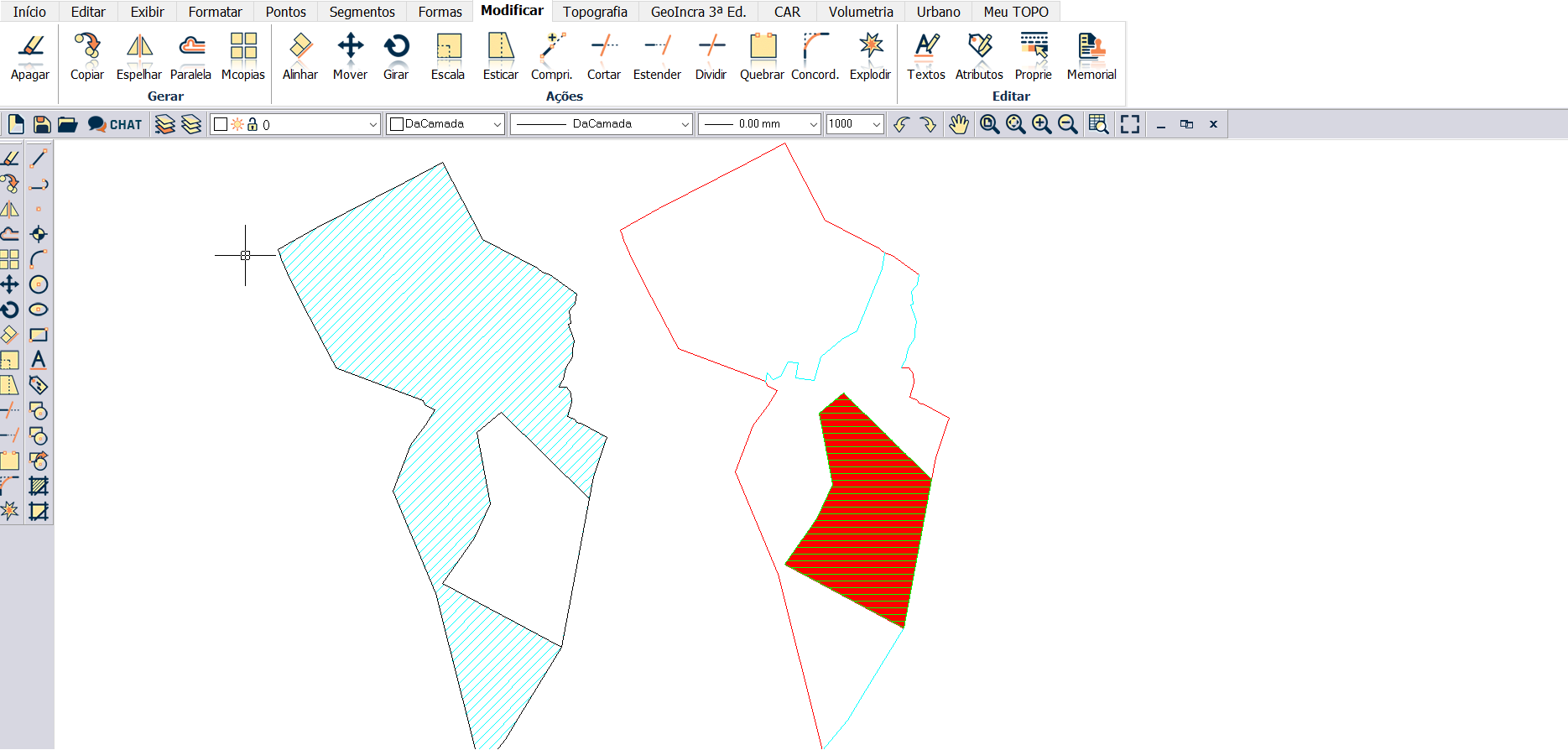The image size is (1568, 750).
Task: Toggle fullscreen view mode
Action: point(1130,124)
